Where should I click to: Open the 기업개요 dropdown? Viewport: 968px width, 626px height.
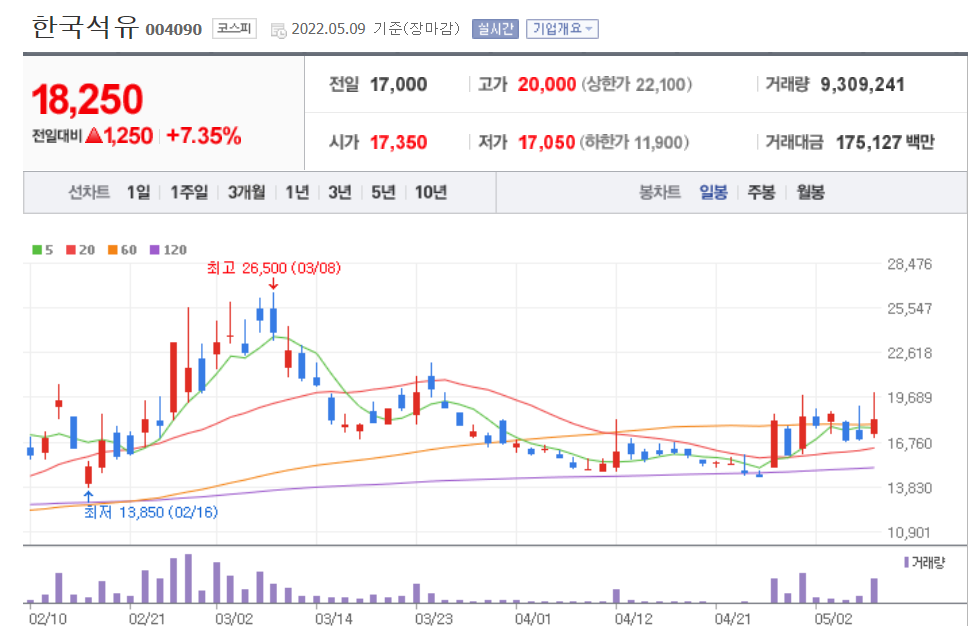[x=562, y=29]
